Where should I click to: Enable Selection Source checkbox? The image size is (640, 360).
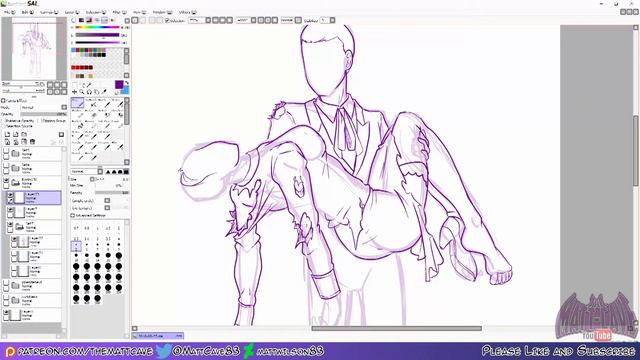[3, 126]
